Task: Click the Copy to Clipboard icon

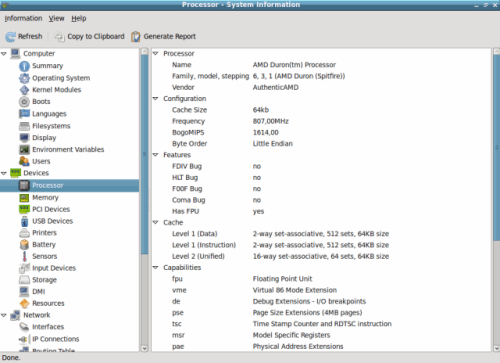Action: tap(59, 36)
